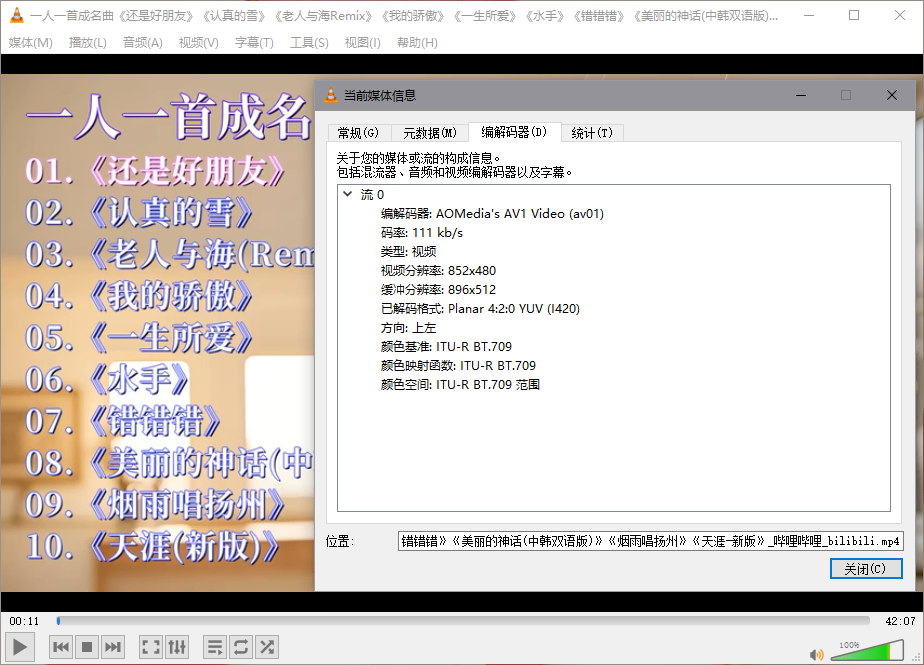The width and height of the screenshot is (924, 665).
Task: Switch to 统计(T) tab
Action: [592, 133]
